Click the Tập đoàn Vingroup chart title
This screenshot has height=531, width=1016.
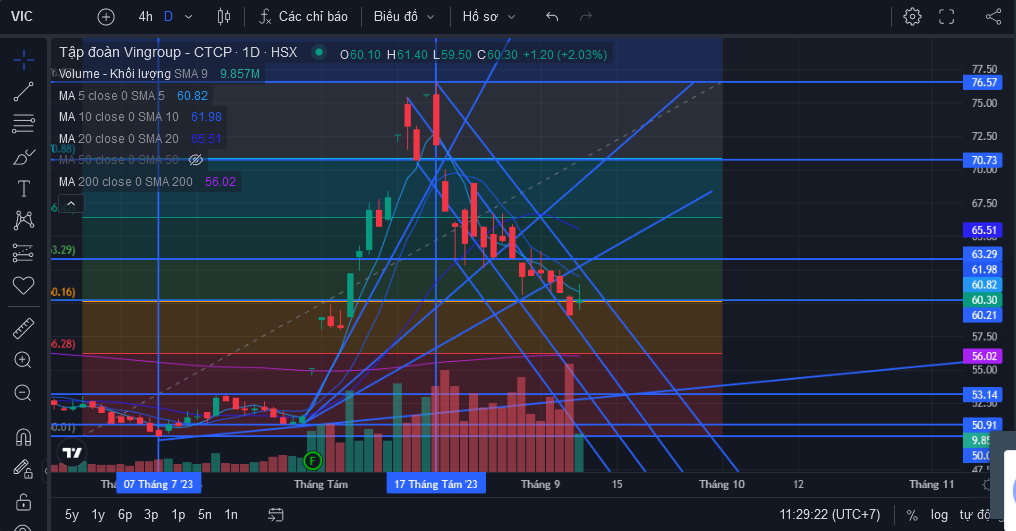(178, 53)
